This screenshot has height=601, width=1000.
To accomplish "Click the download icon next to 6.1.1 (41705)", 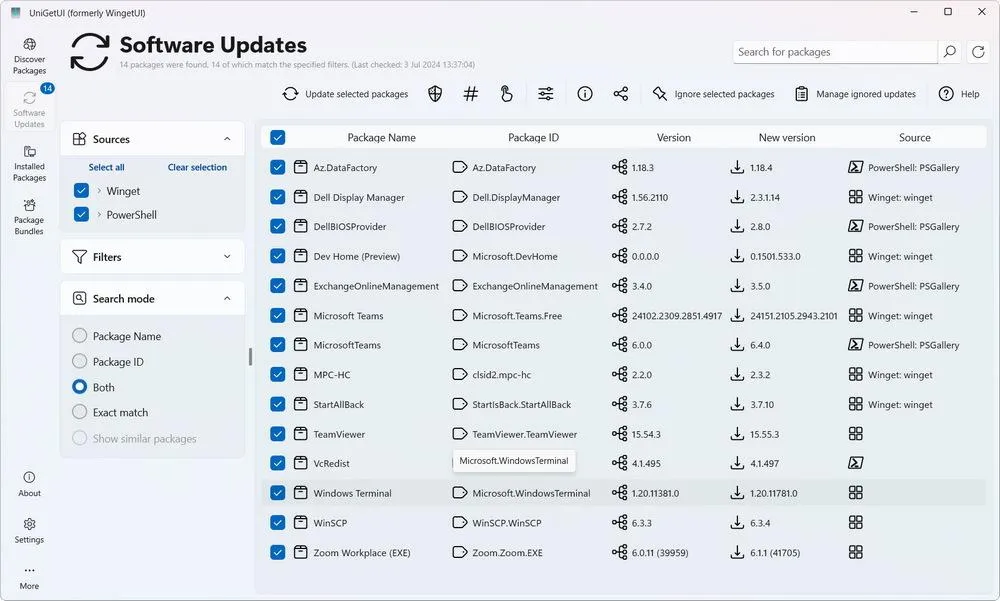I will pyautogui.click(x=737, y=551).
